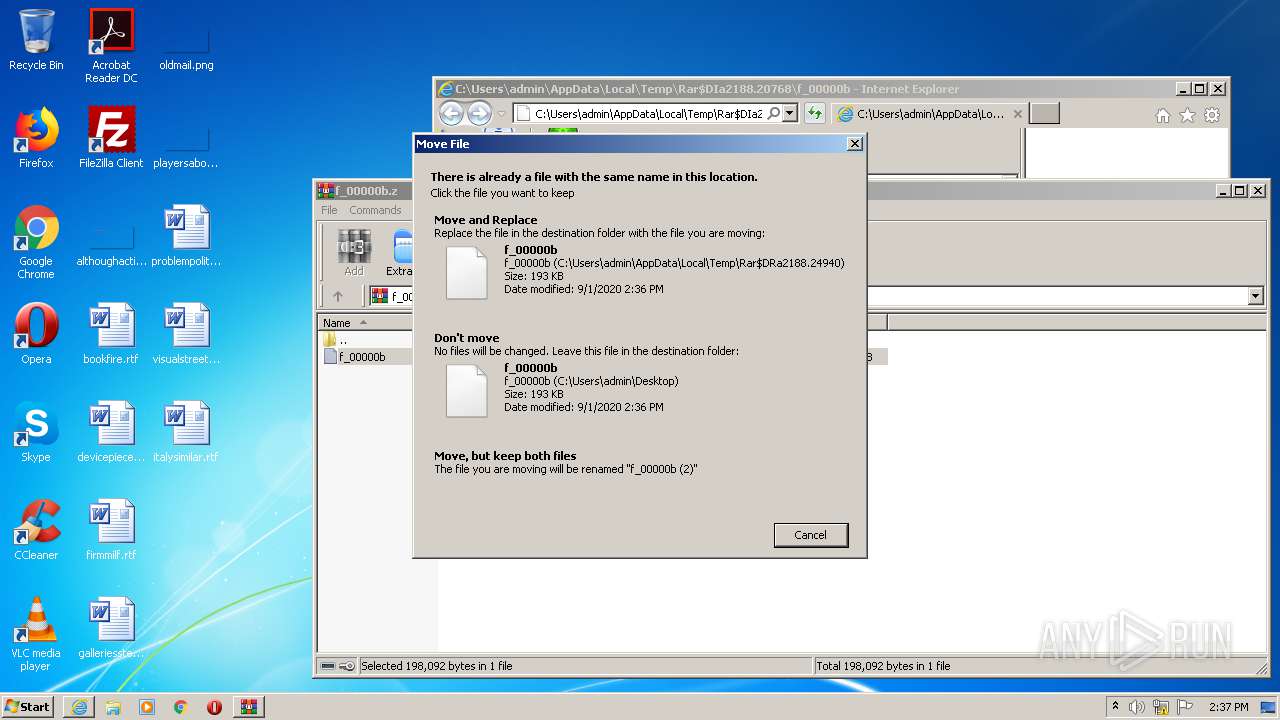This screenshot has width=1280, height=720.
Task: Open Action Center flag icon
Action: pos(1187,707)
